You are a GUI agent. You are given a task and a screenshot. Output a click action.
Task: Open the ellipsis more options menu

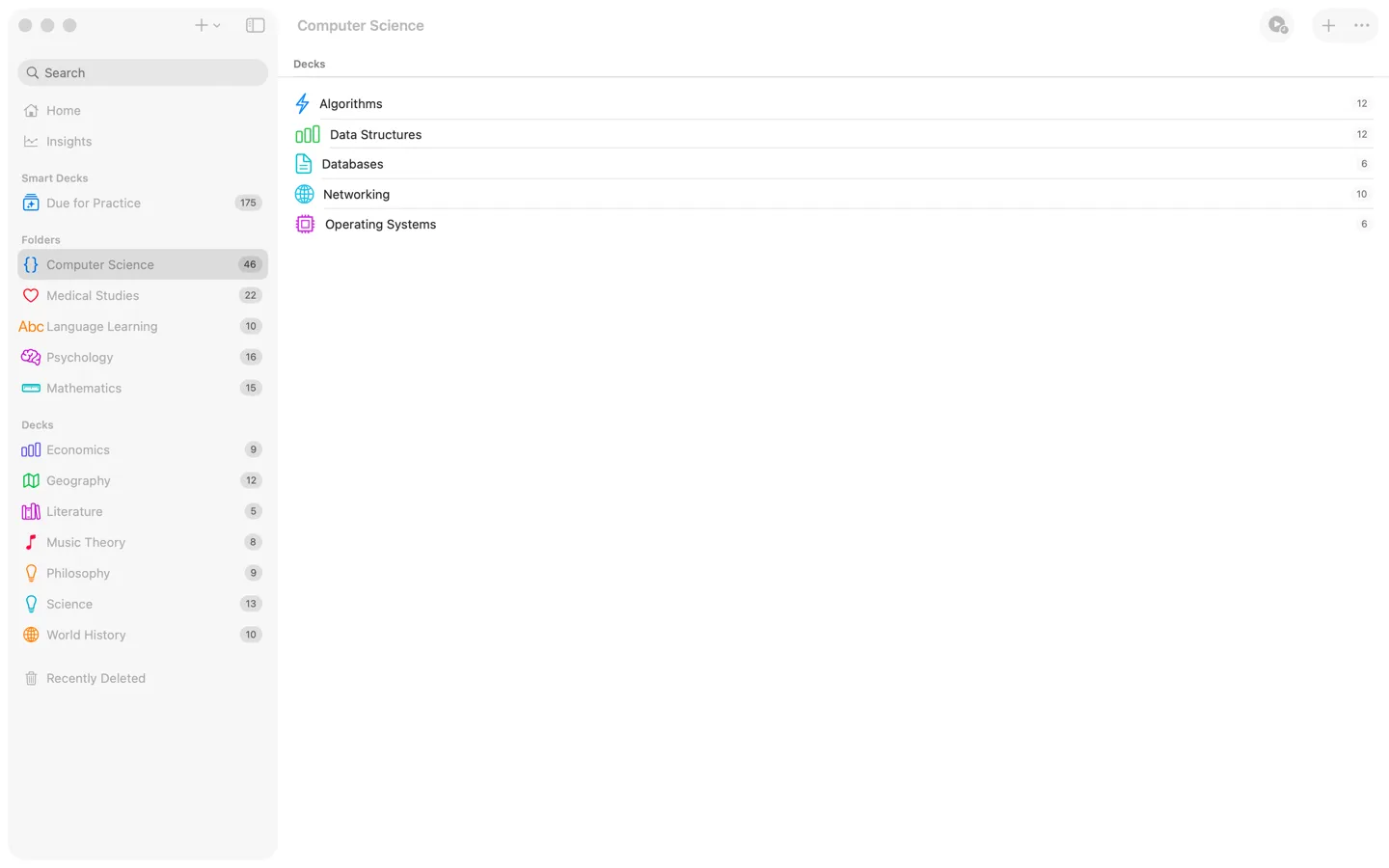tap(1361, 25)
